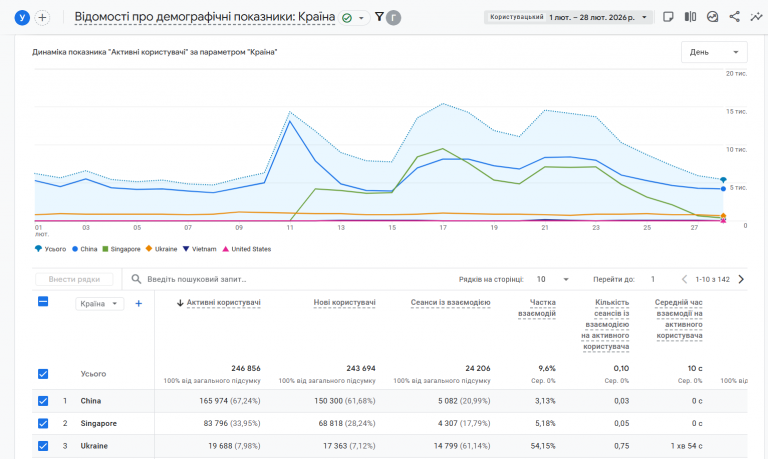
Task: Open the Країна dimension dropdown
Action: point(99,304)
